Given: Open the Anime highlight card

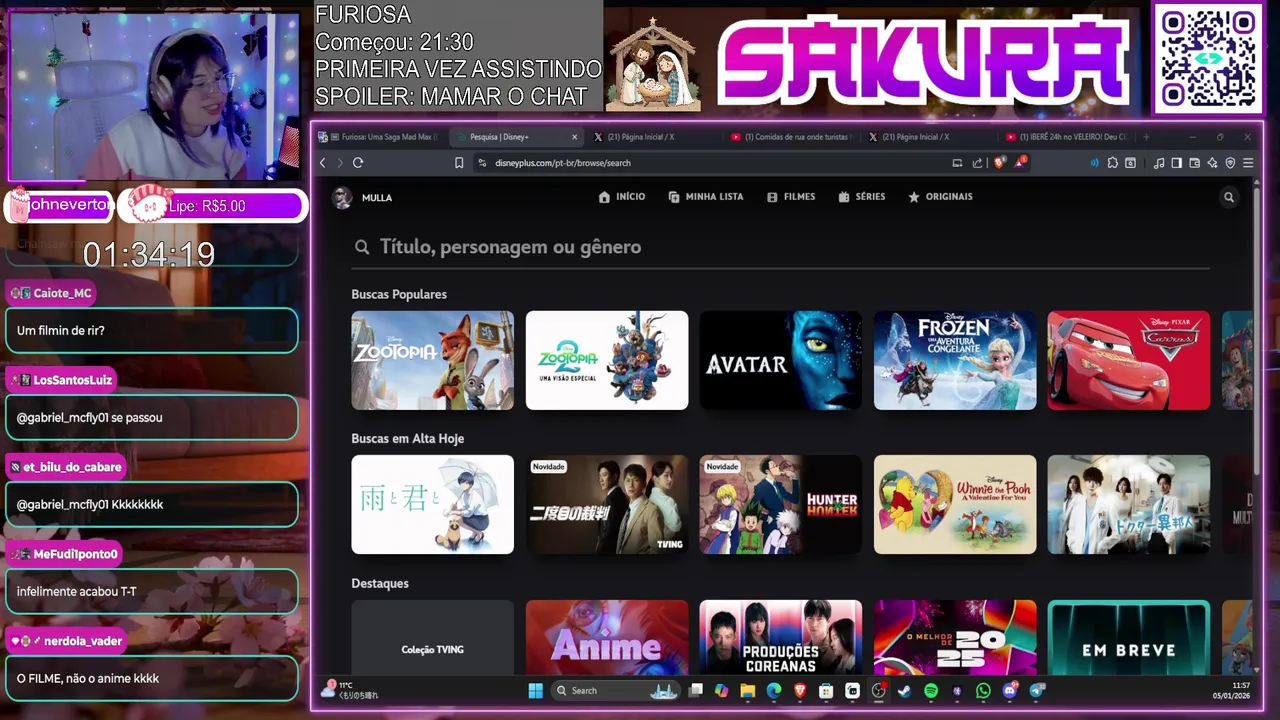Looking at the screenshot, I should click(607, 638).
